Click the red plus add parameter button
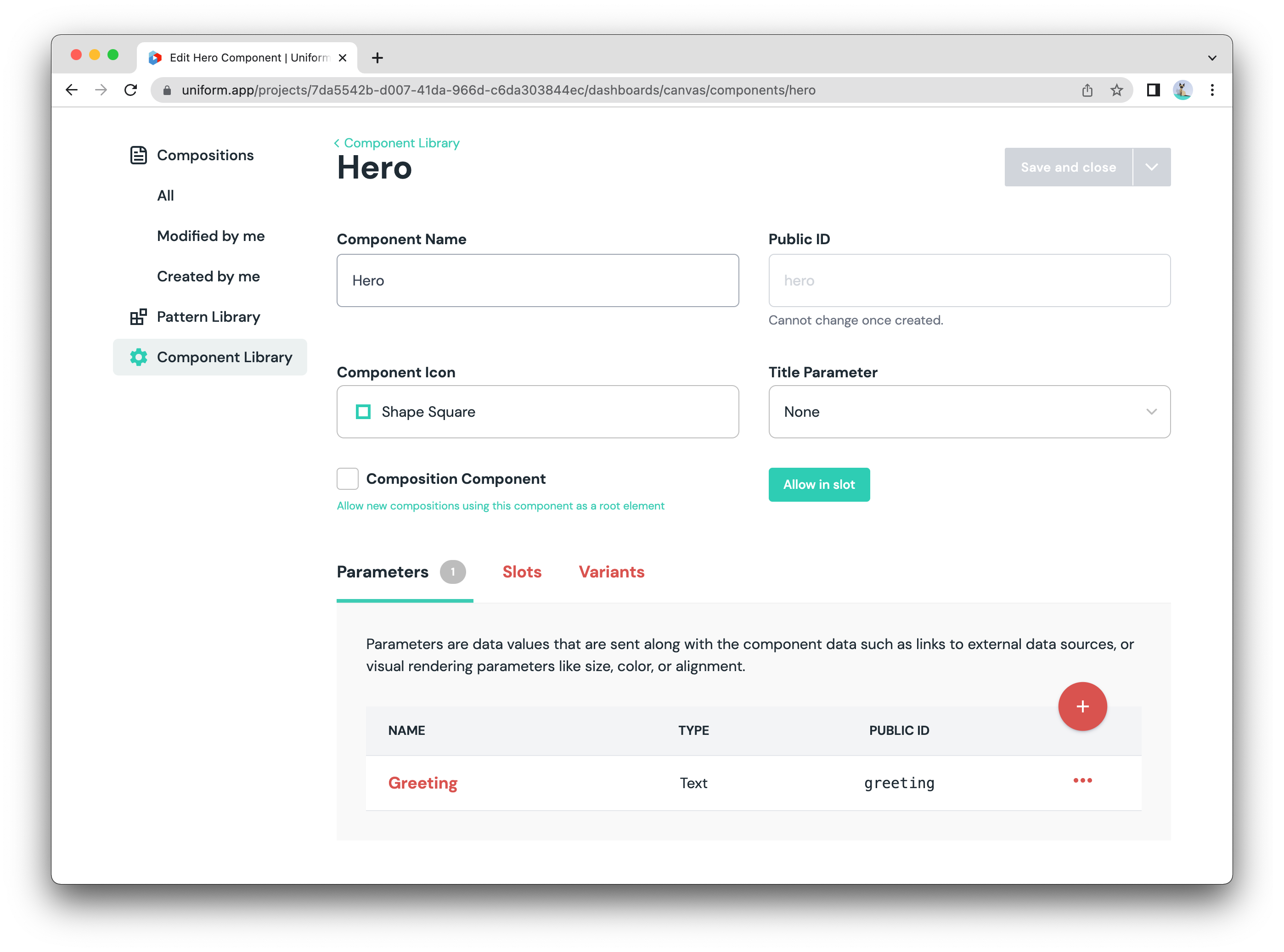1284x952 pixels. point(1082,706)
